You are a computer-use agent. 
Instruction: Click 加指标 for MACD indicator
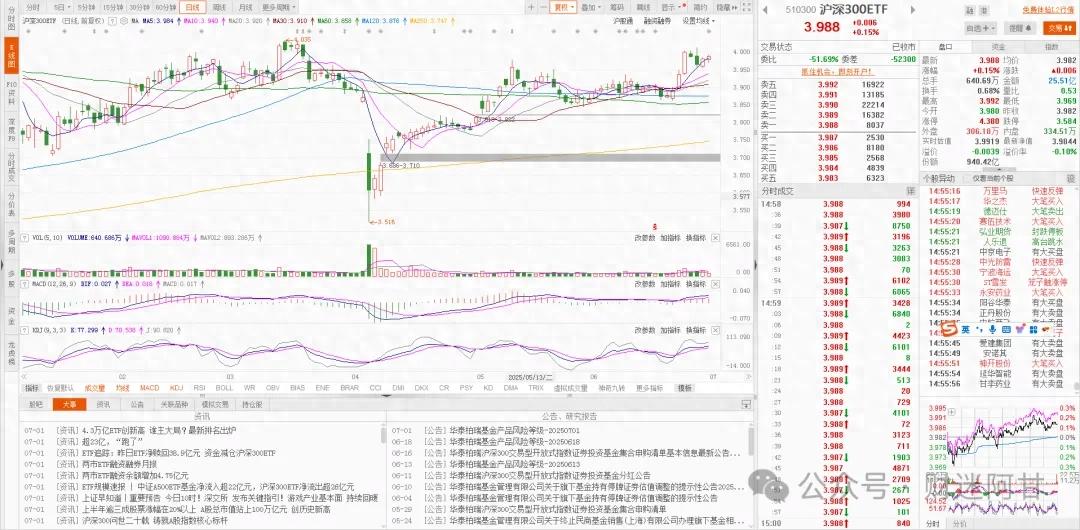[669, 284]
